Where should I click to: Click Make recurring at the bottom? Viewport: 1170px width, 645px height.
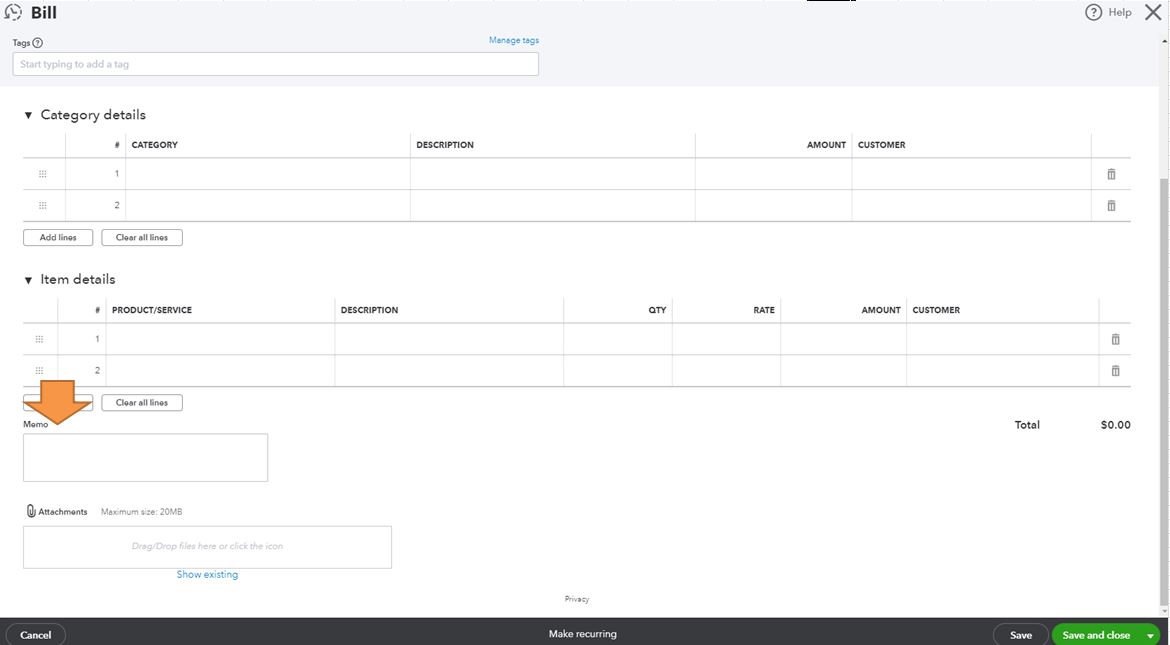(583, 633)
